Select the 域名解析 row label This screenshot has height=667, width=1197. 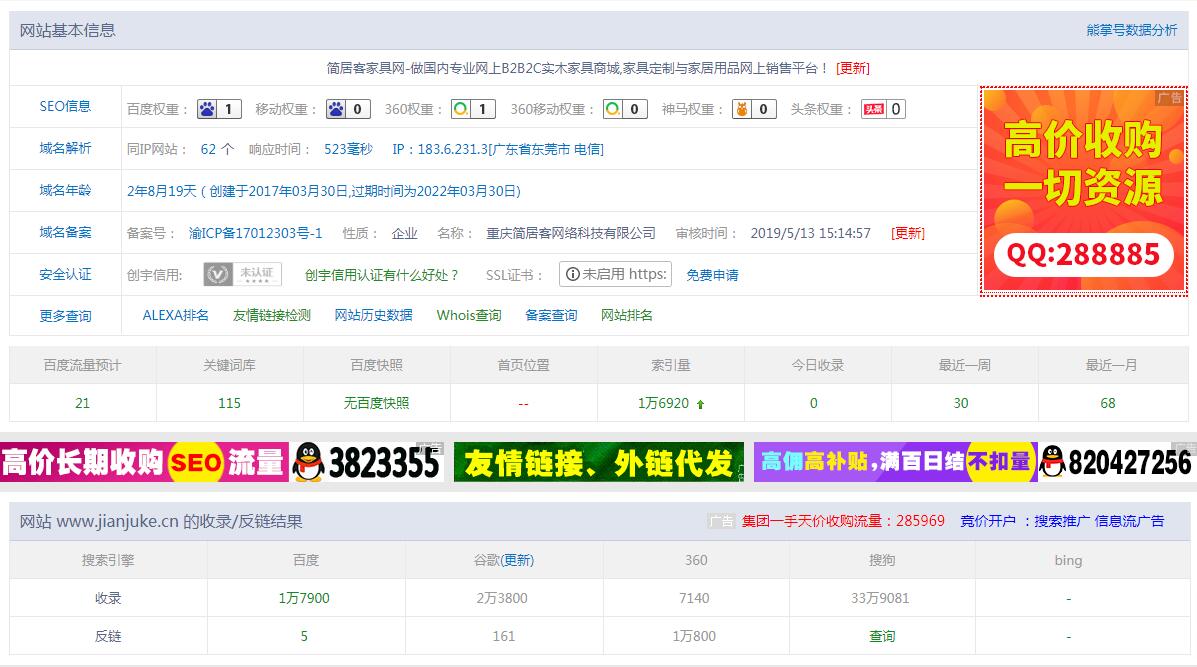pos(65,148)
